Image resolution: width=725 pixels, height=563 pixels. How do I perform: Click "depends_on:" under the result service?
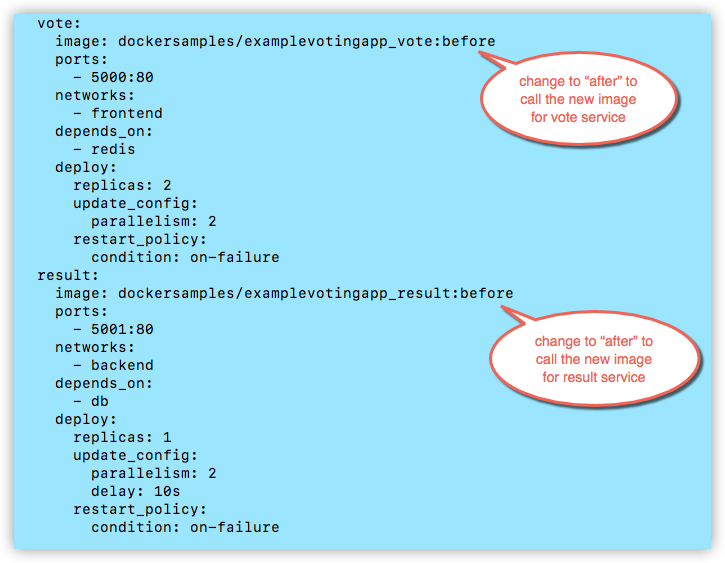point(104,384)
